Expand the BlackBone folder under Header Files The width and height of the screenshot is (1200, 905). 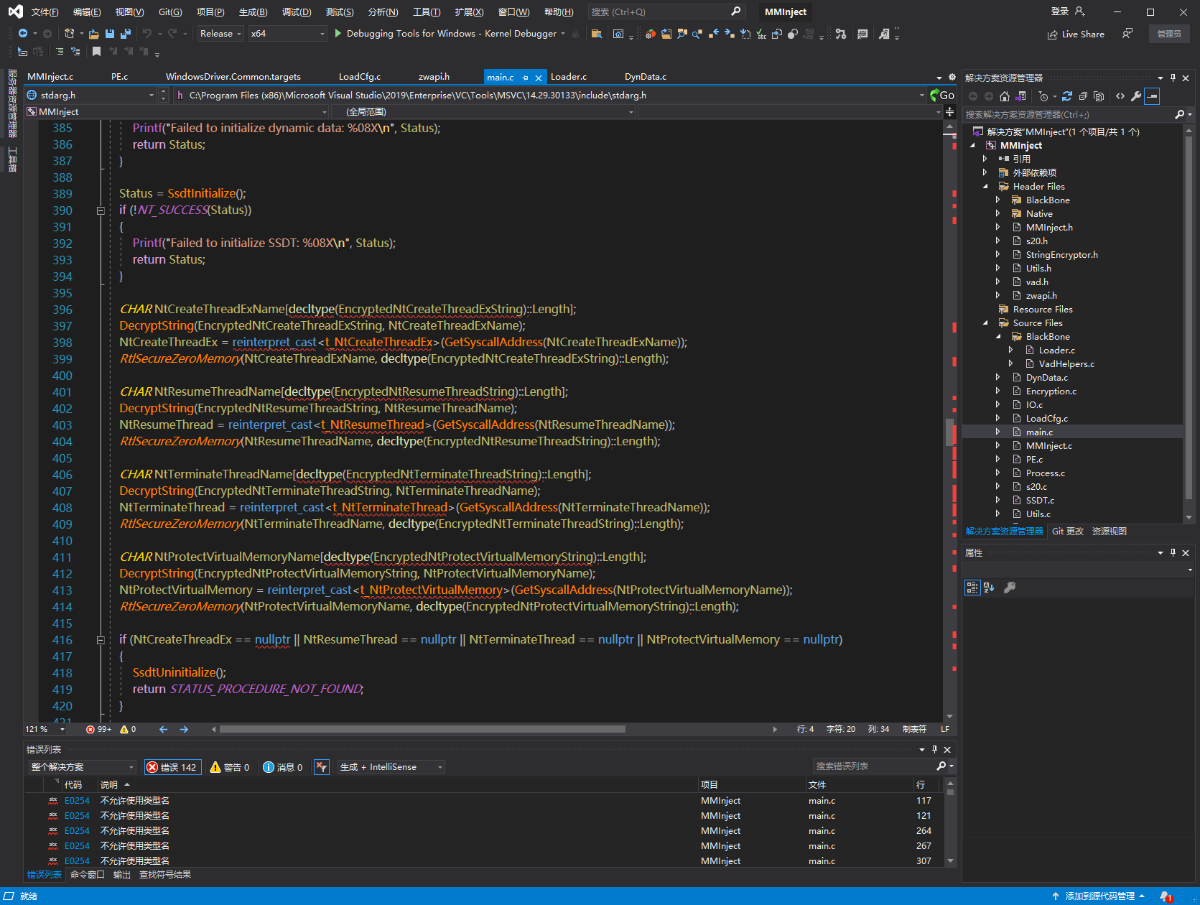(998, 200)
